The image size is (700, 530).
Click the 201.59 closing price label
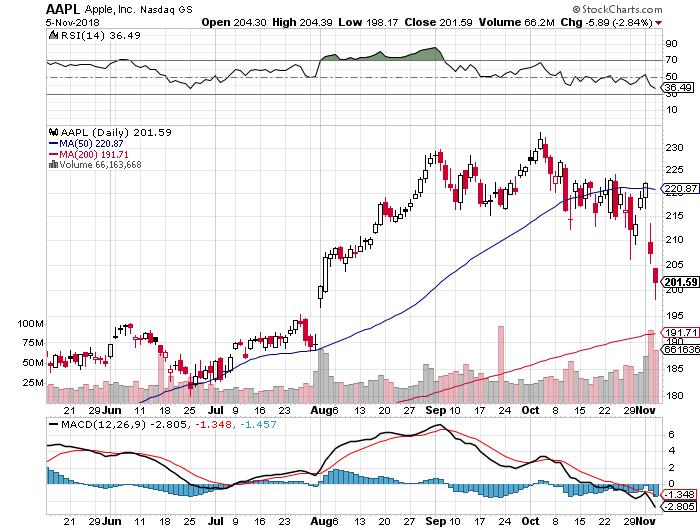click(680, 282)
